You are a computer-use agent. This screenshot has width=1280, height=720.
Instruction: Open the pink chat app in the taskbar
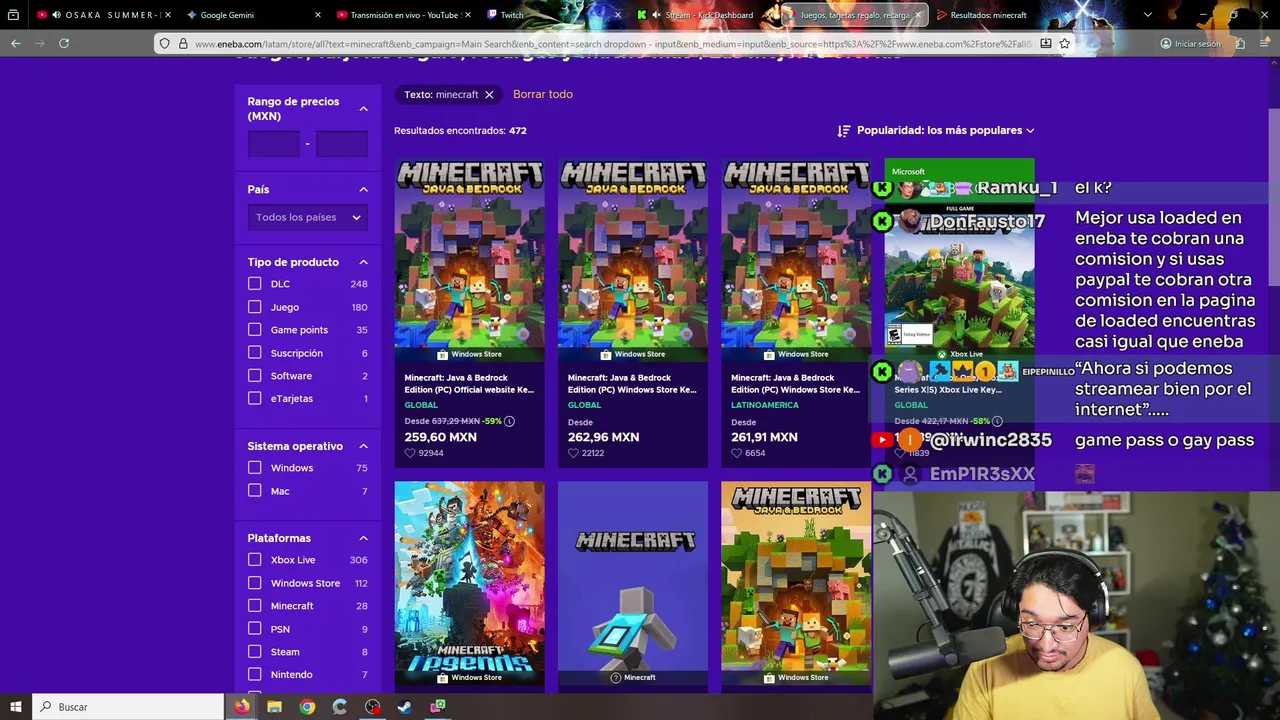[x=438, y=707]
